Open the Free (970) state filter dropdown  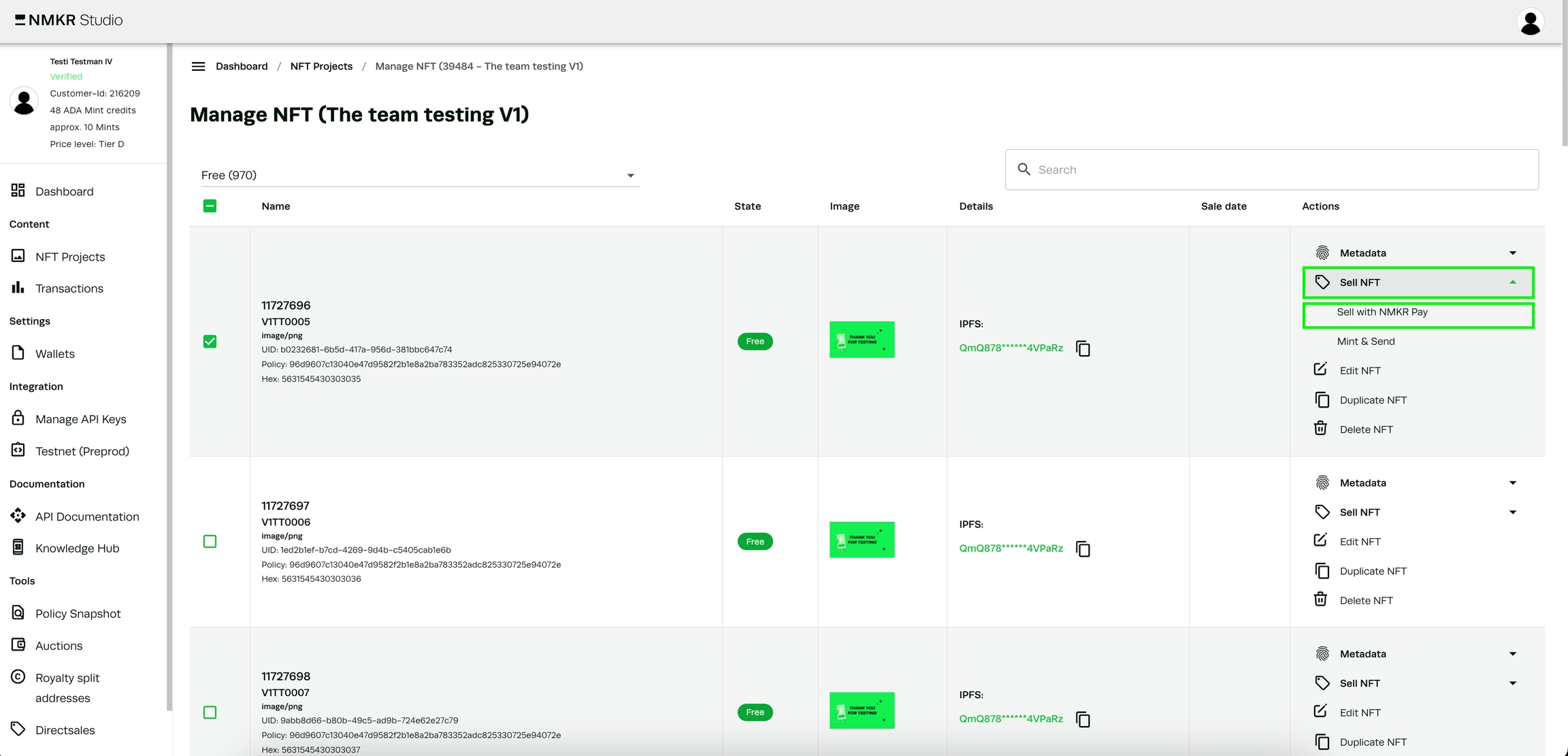(419, 175)
